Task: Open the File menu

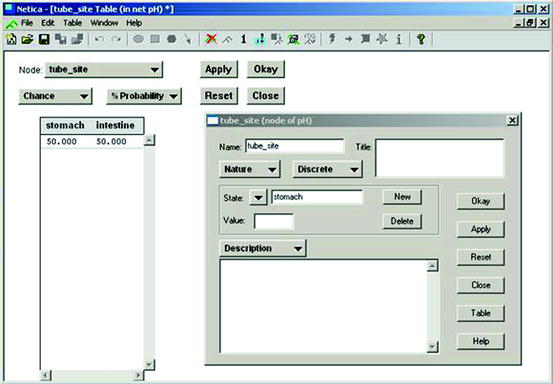Action: click(x=27, y=23)
